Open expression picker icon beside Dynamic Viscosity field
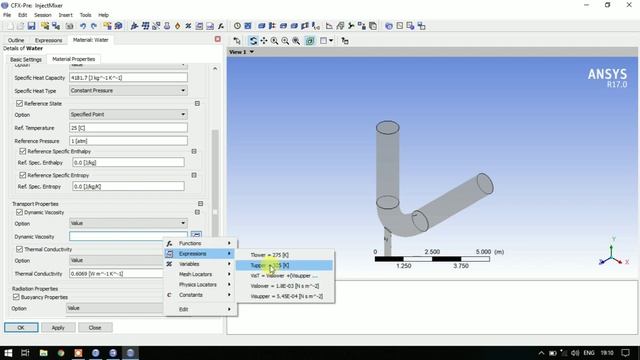 (196, 235)
